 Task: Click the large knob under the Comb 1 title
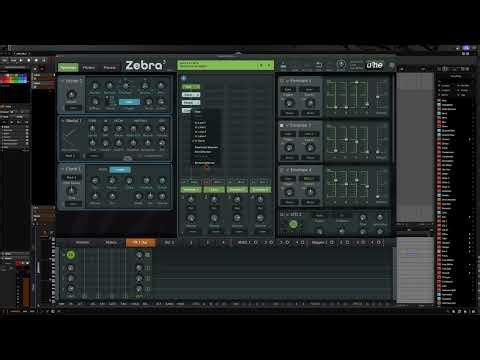[71, 191]
